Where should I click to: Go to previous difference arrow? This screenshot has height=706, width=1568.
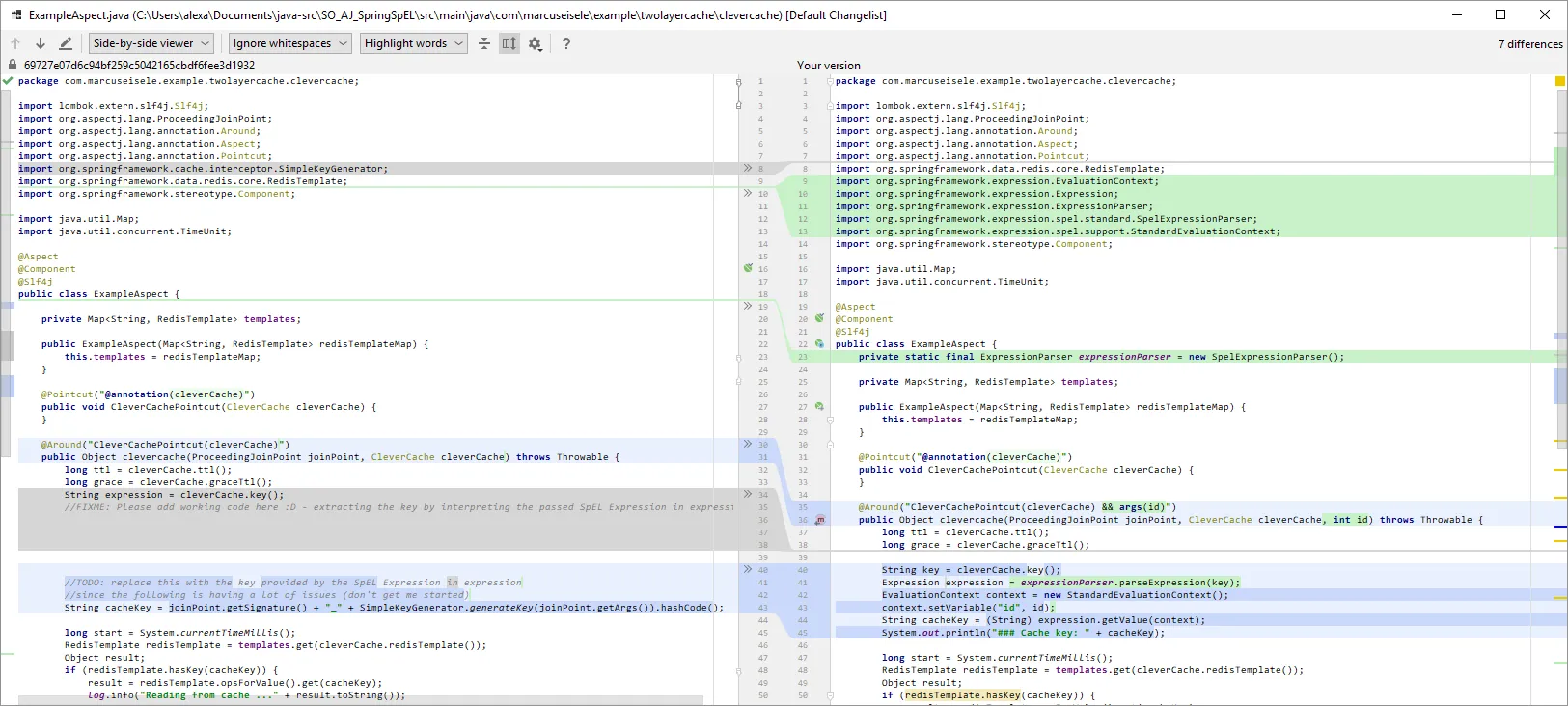pos(15,43)
